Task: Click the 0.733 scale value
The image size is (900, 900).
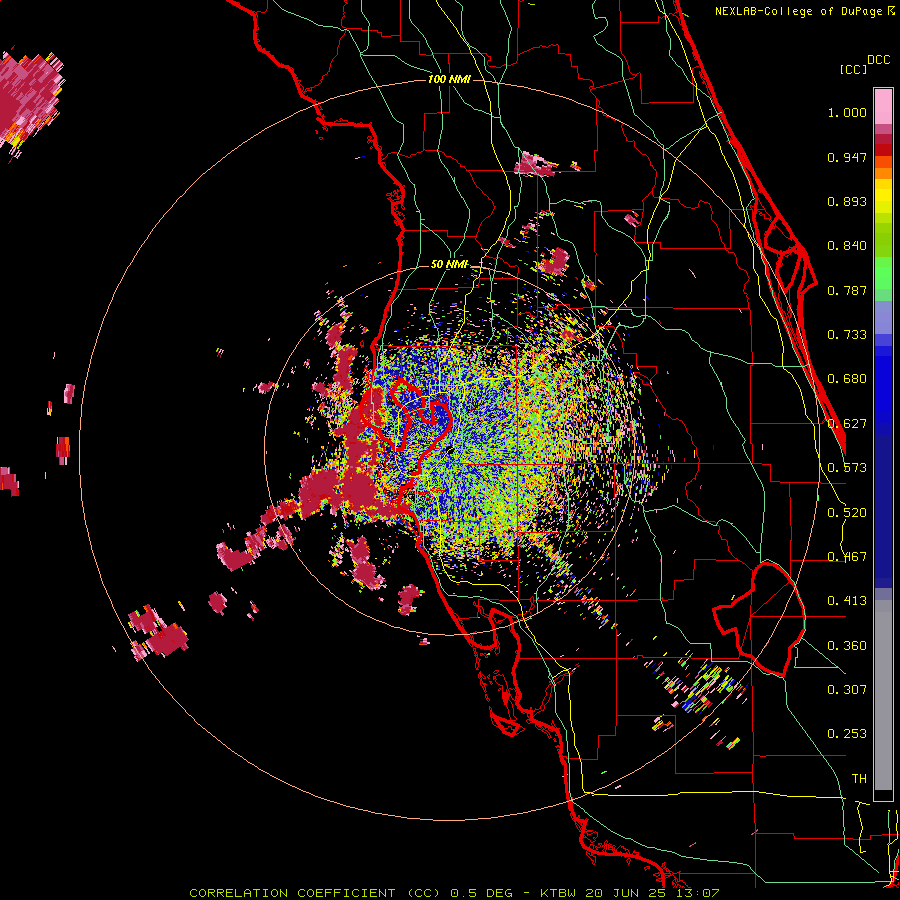Action: click(x=847, y=335)
